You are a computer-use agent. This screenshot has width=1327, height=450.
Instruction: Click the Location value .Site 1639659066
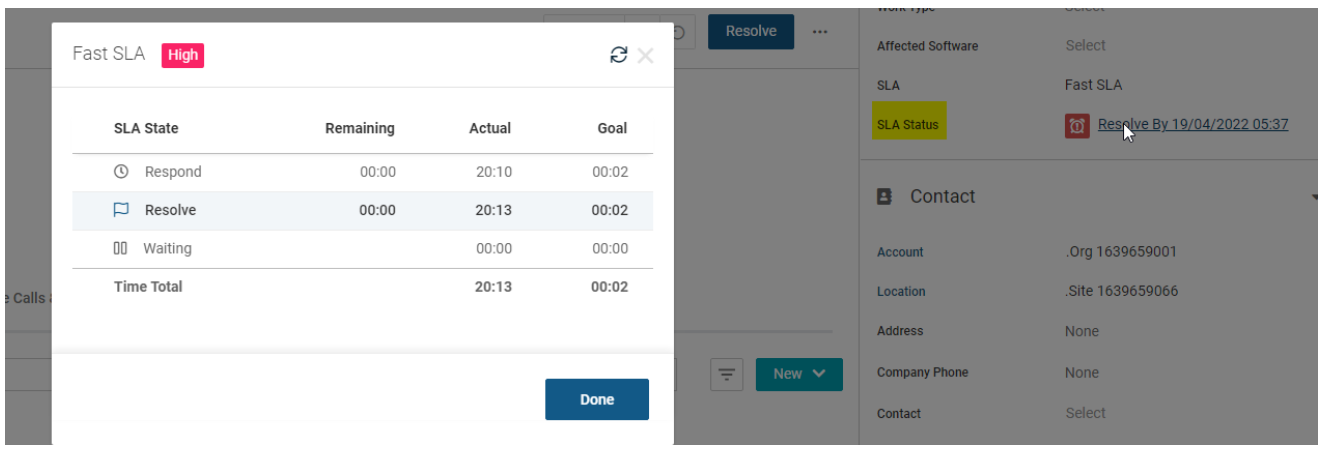1121,292
